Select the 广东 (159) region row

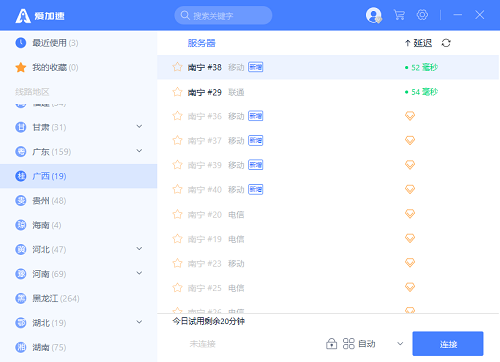click(x=78, y=152)
